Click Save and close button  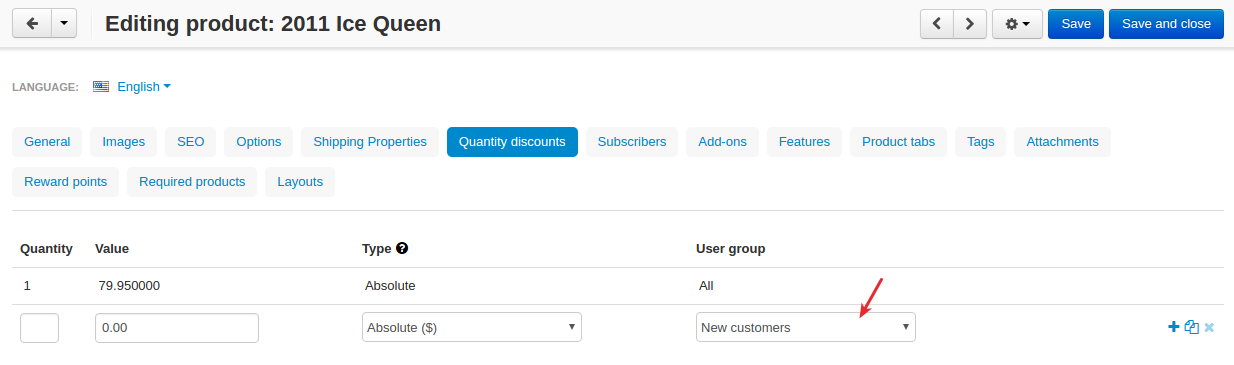click(1166, 23)
